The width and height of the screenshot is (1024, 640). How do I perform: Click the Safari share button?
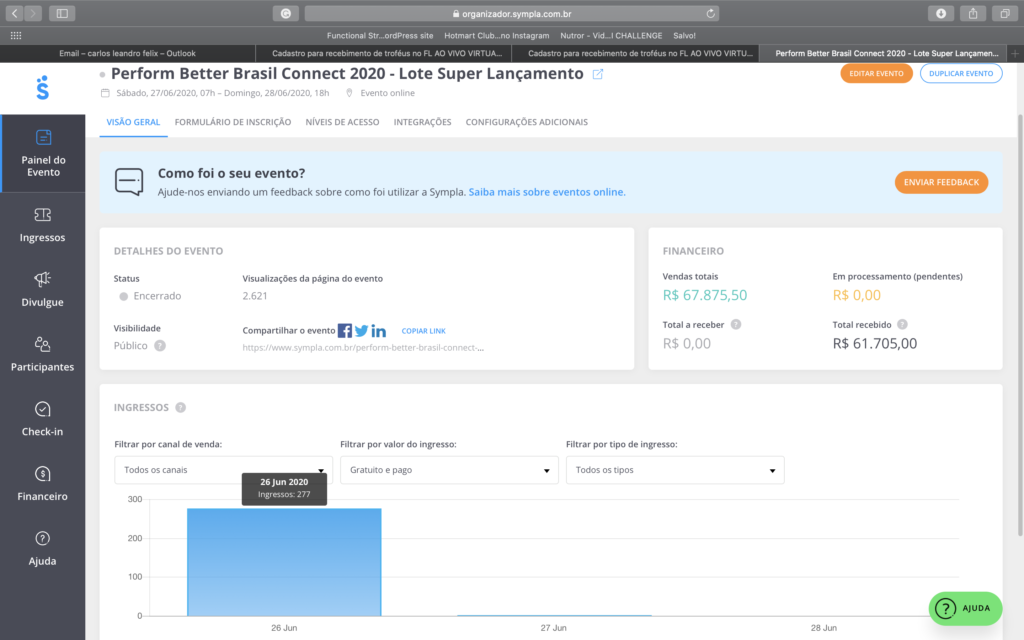pos(973,13)
